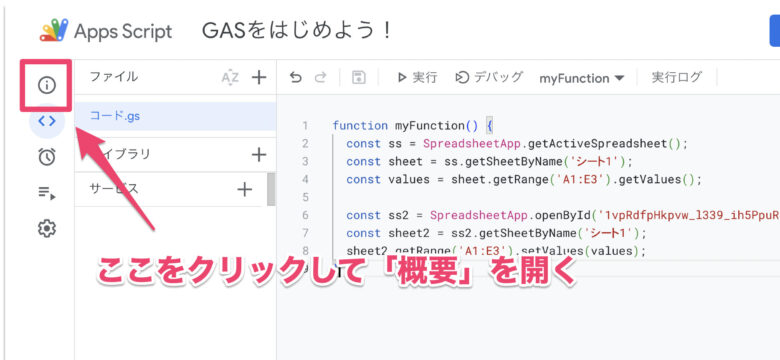
Task: Select the コード.gs file
Action: pos(175,116)
